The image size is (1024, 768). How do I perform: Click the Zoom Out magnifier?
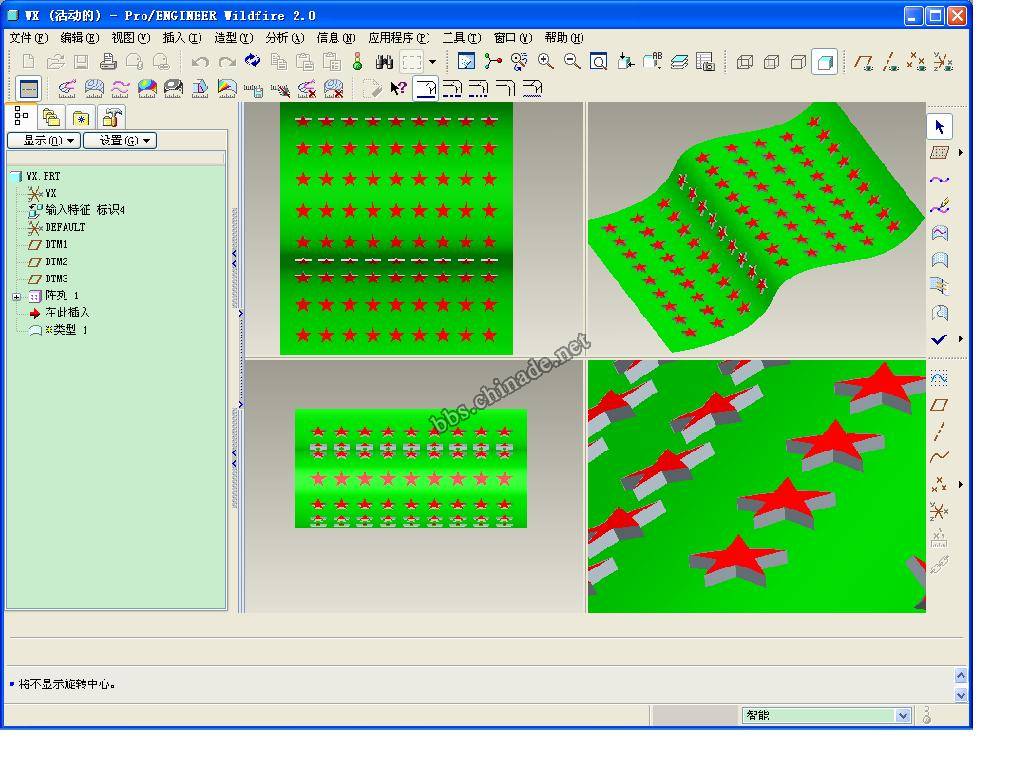click(572, 61)
